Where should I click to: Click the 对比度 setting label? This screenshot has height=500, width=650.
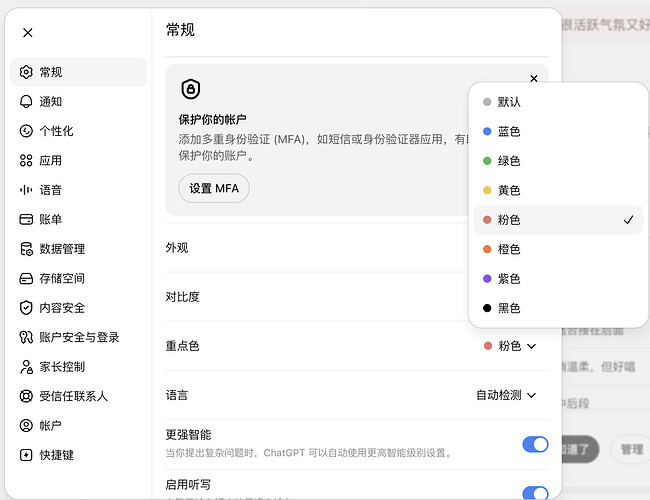coord(182,297)
